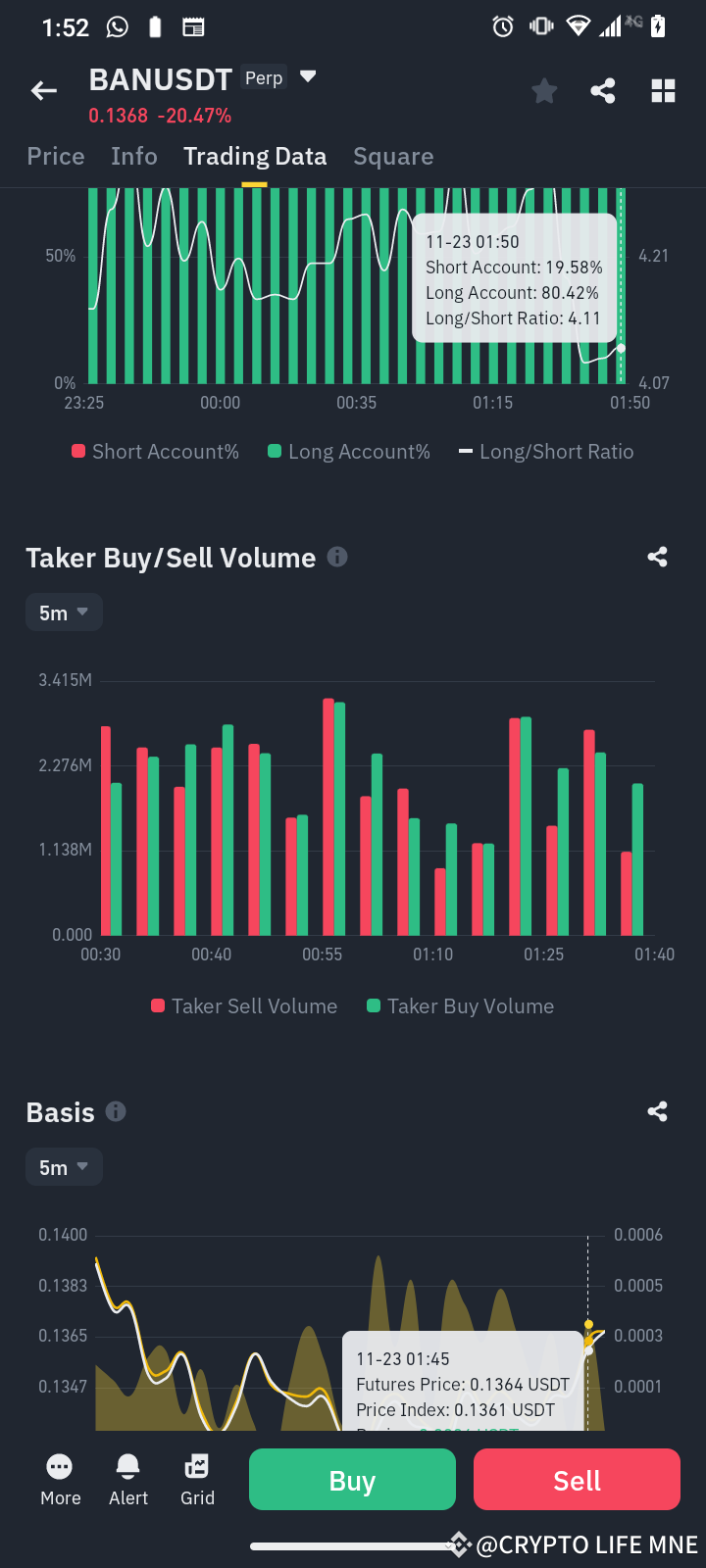706x1568 pixels.
Task: Share the Basis chart
Action: tap(657, 1111)
